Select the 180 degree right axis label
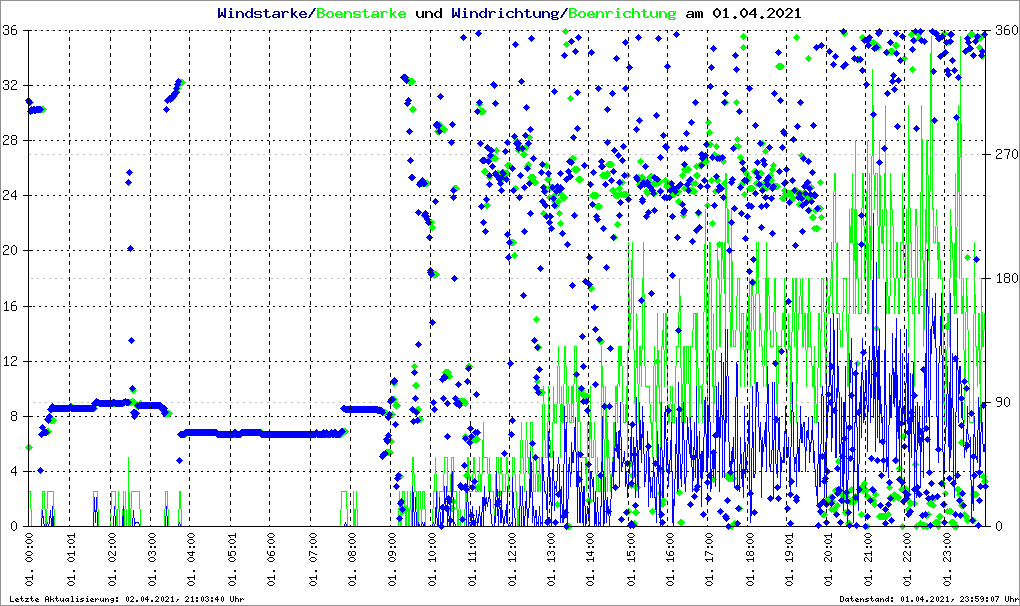 [x=1002, y=279]
